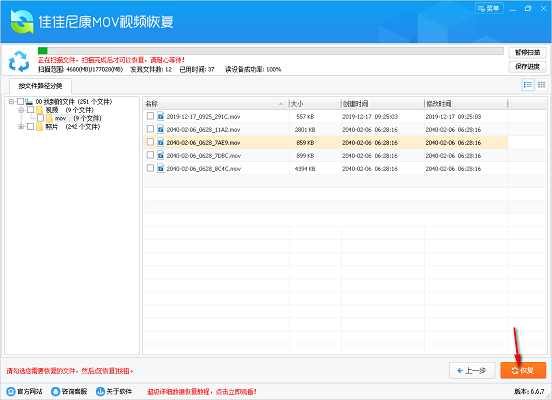552x400 pixels.
Task: Check the box for 2040-02-06_0628_7DBC.mov
Action: tap(150, 155)
